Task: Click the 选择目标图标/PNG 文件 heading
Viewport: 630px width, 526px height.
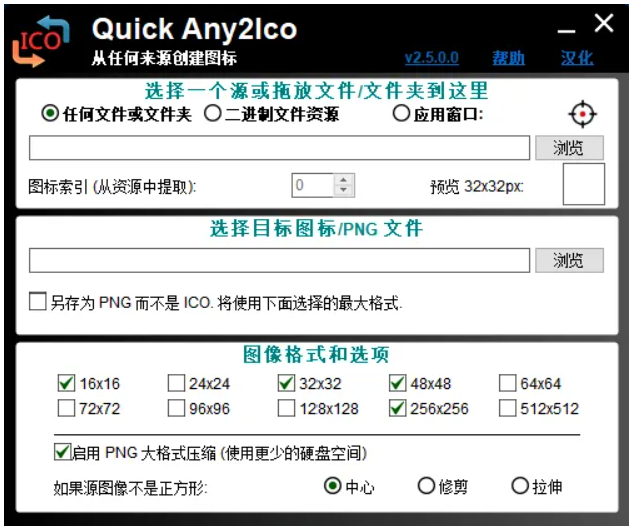Action: point(316,229)
